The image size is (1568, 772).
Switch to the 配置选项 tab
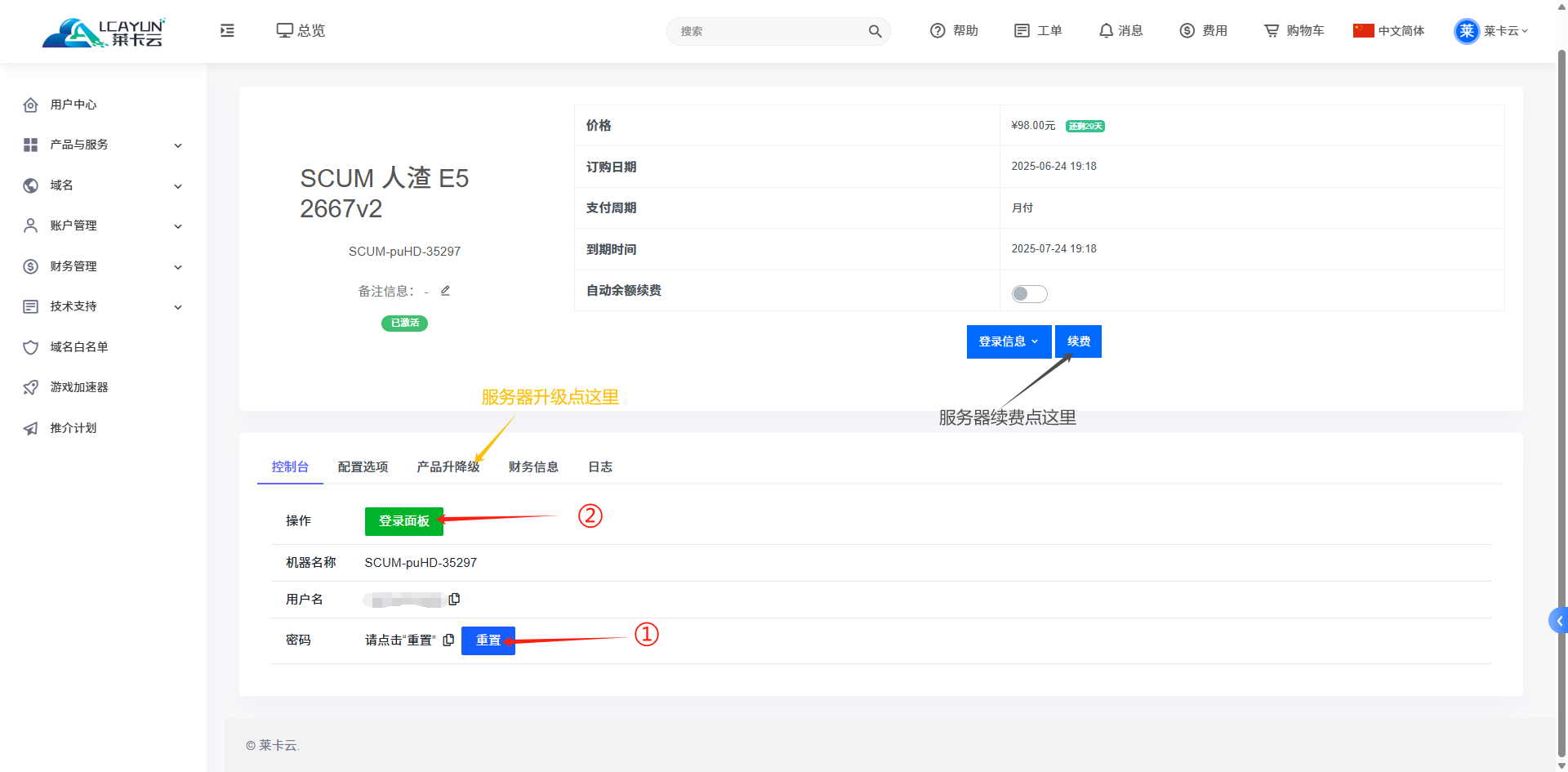coord(363,466)
